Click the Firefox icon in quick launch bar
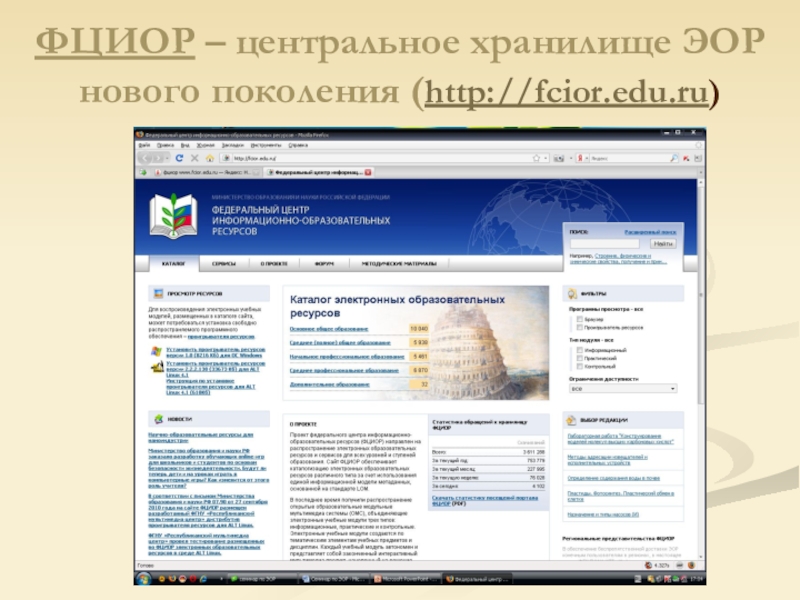The height and width of the screenshot is (600, 800). [x=172, y=579]
